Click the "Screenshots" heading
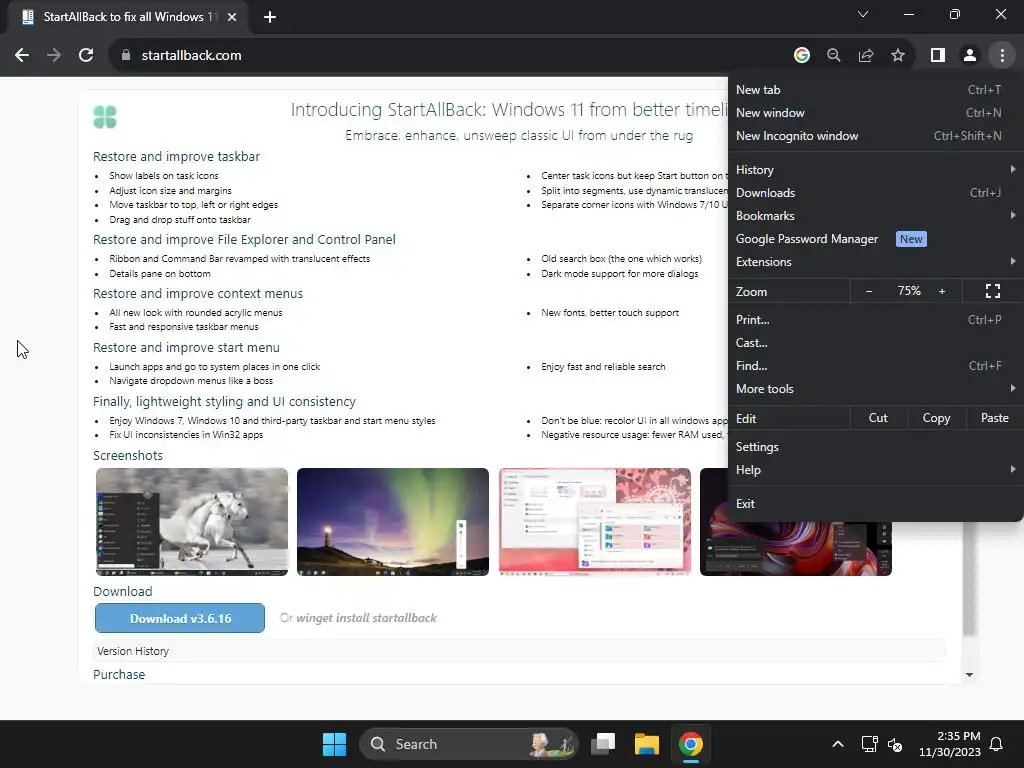 coord(128,456)
